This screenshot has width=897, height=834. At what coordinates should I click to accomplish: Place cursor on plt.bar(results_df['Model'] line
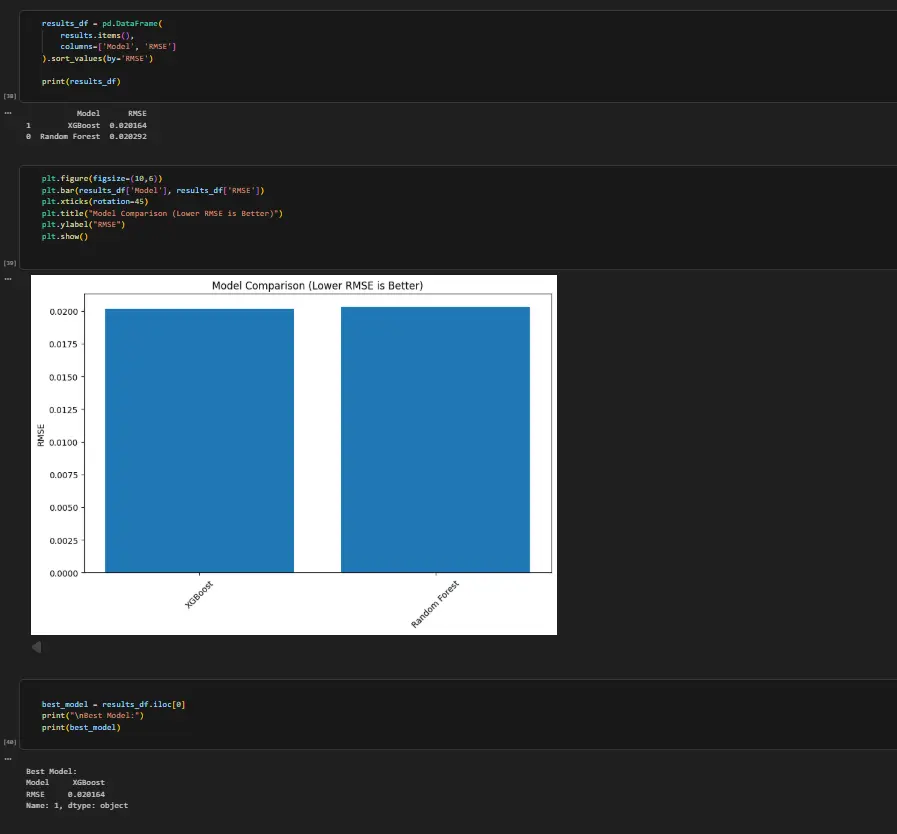[153, 190]
